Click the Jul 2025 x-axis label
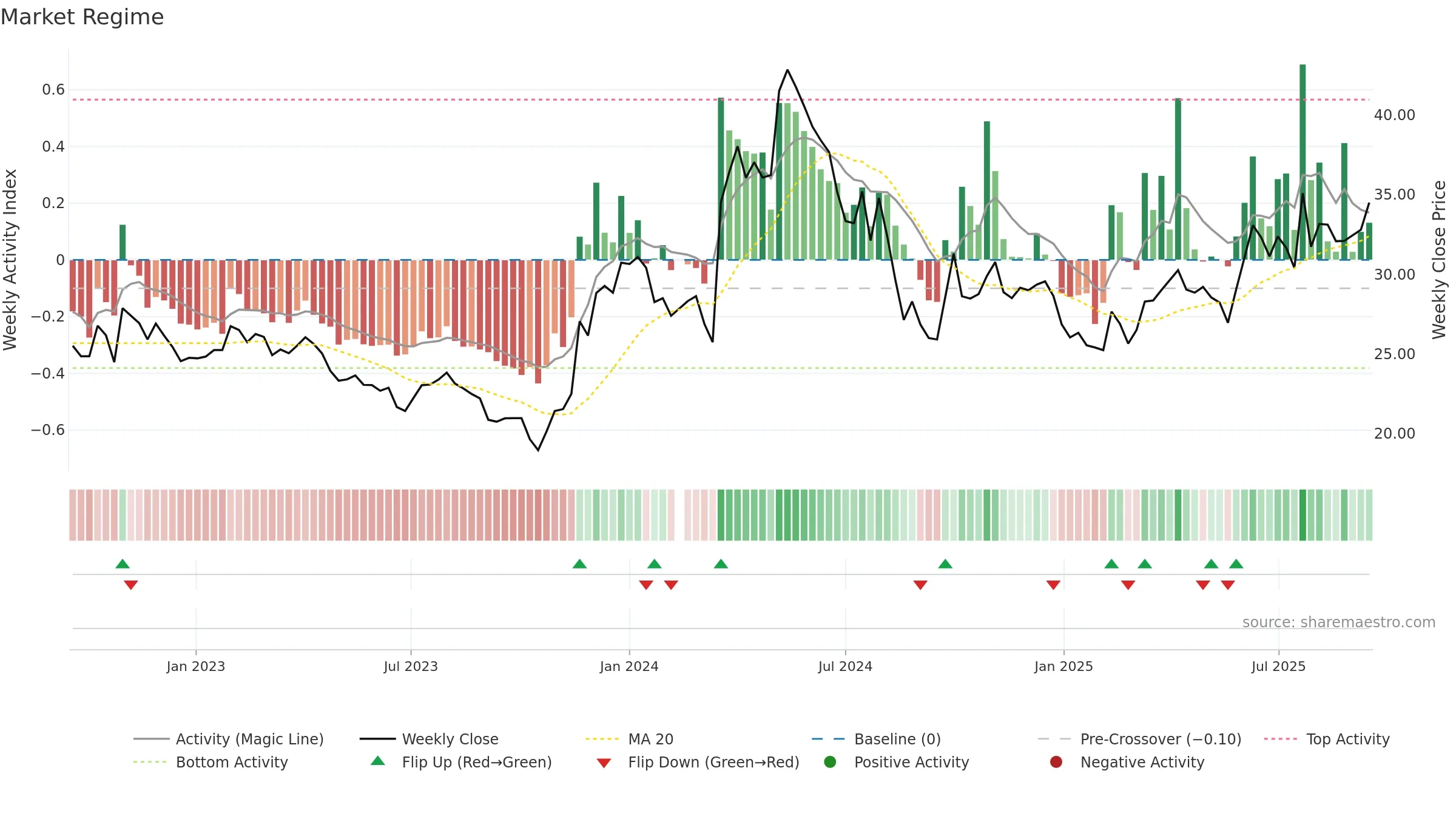Image resolution: width=1456 pixels, height=819 pixels. [1278, 666]
